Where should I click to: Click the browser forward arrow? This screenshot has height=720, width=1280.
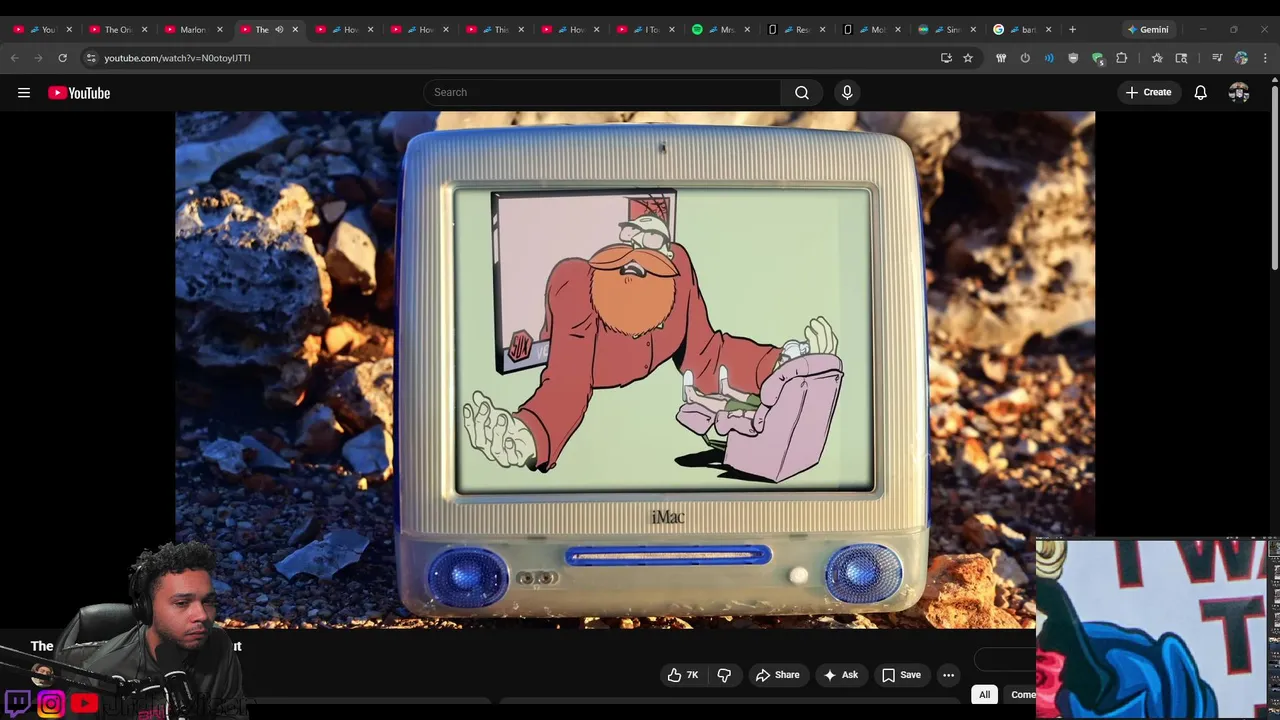38,58
